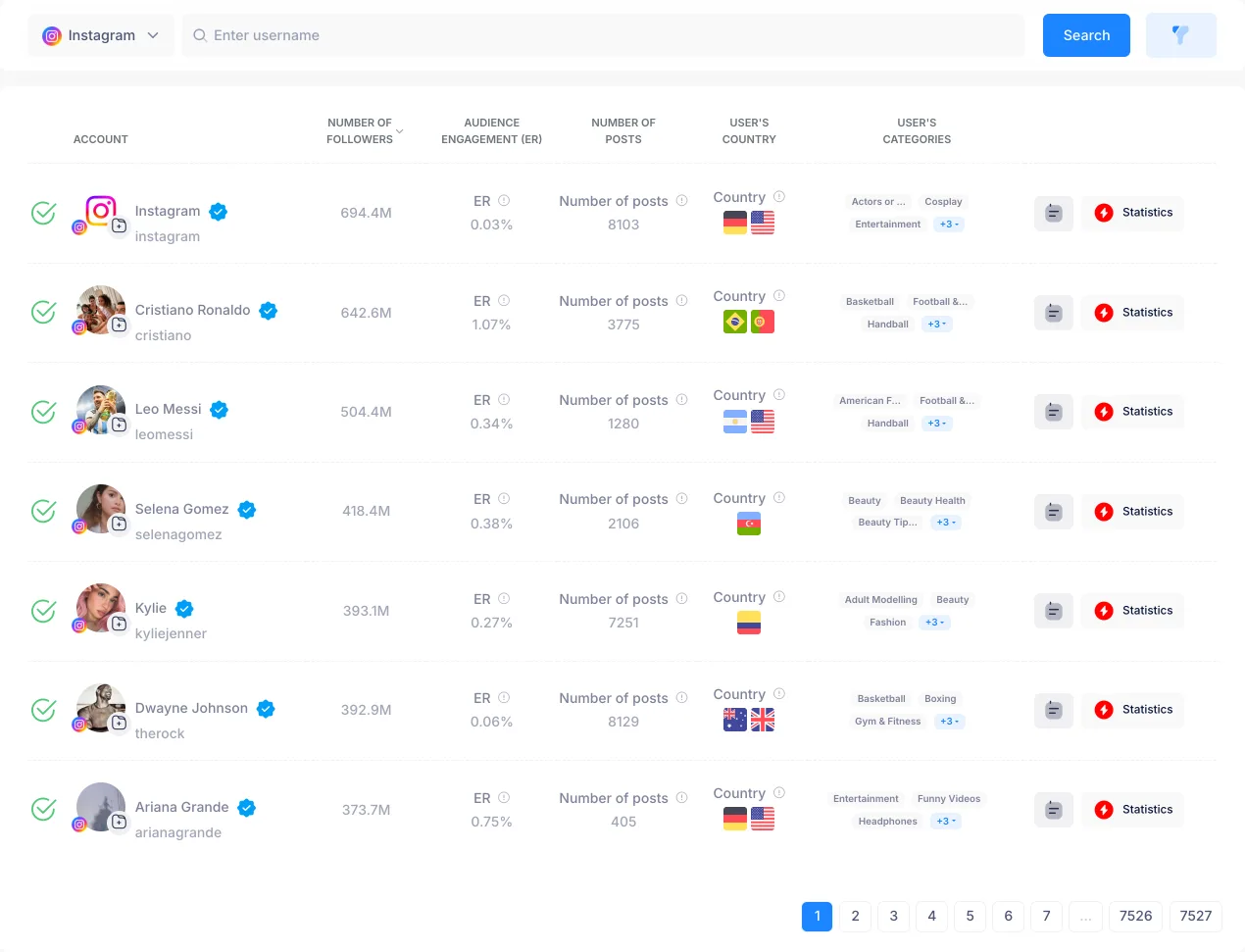Open Statistics for Cristiano Ronaldo
1245x952 pixels.
pos(1133,313)
